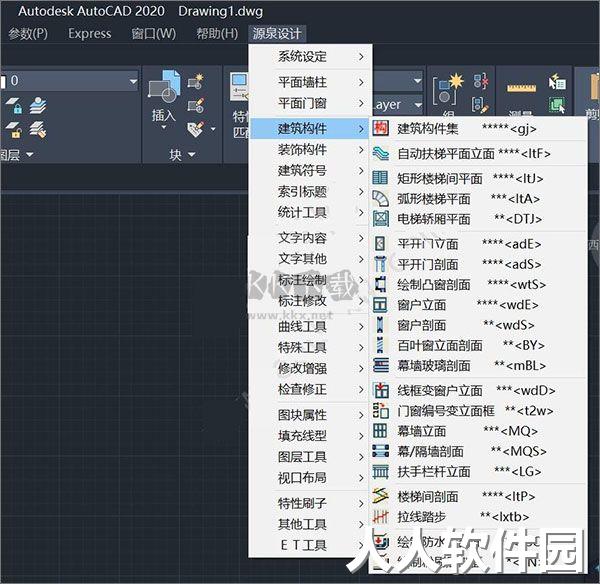Image resolution: width=600 pixels, height=584 pixels.
Task: Expand the 图层 panel arrow
Action: point(29,155)
